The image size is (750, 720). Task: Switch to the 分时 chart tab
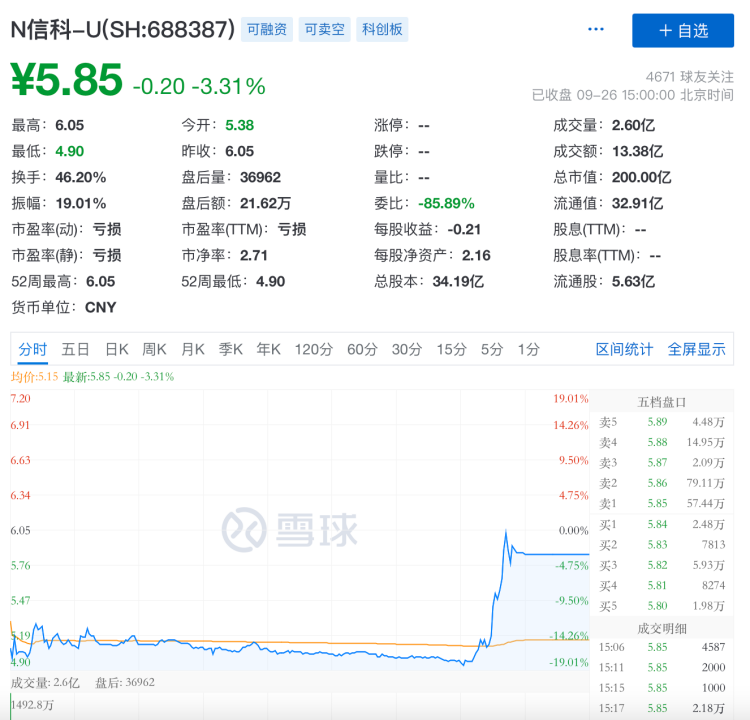(33, 349)
